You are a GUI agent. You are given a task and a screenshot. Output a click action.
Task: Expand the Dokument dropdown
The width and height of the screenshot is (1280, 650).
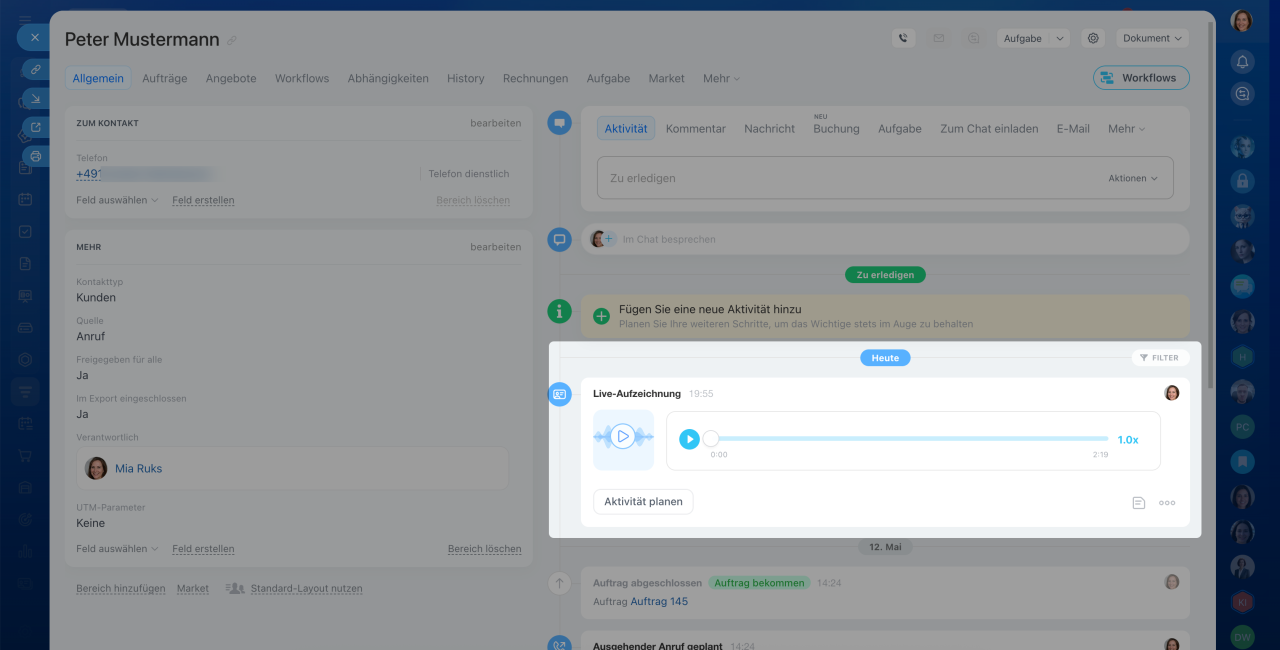pos(1152,38)
